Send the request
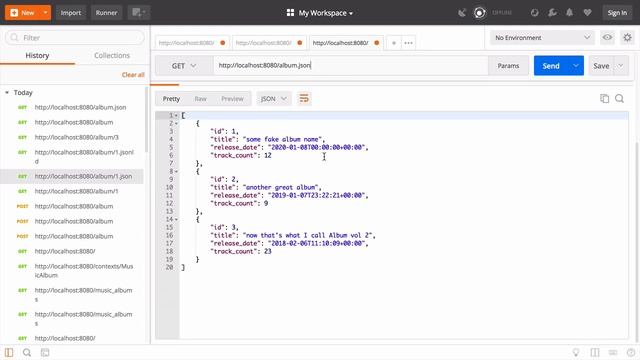Image resolution: width=640 pixels, height=360 pixels. coord(551,66)
